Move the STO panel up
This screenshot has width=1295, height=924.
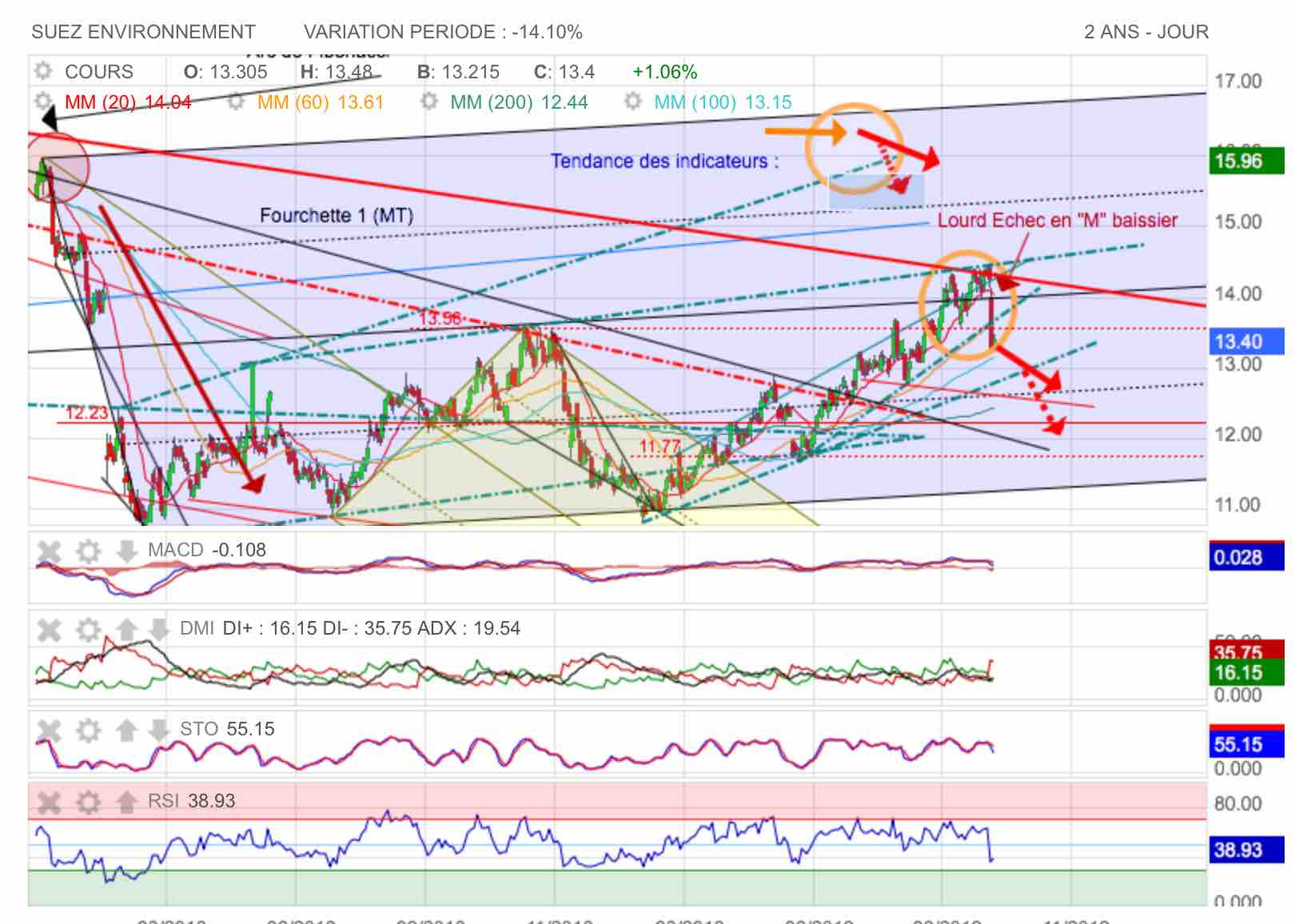pos(126,730)
